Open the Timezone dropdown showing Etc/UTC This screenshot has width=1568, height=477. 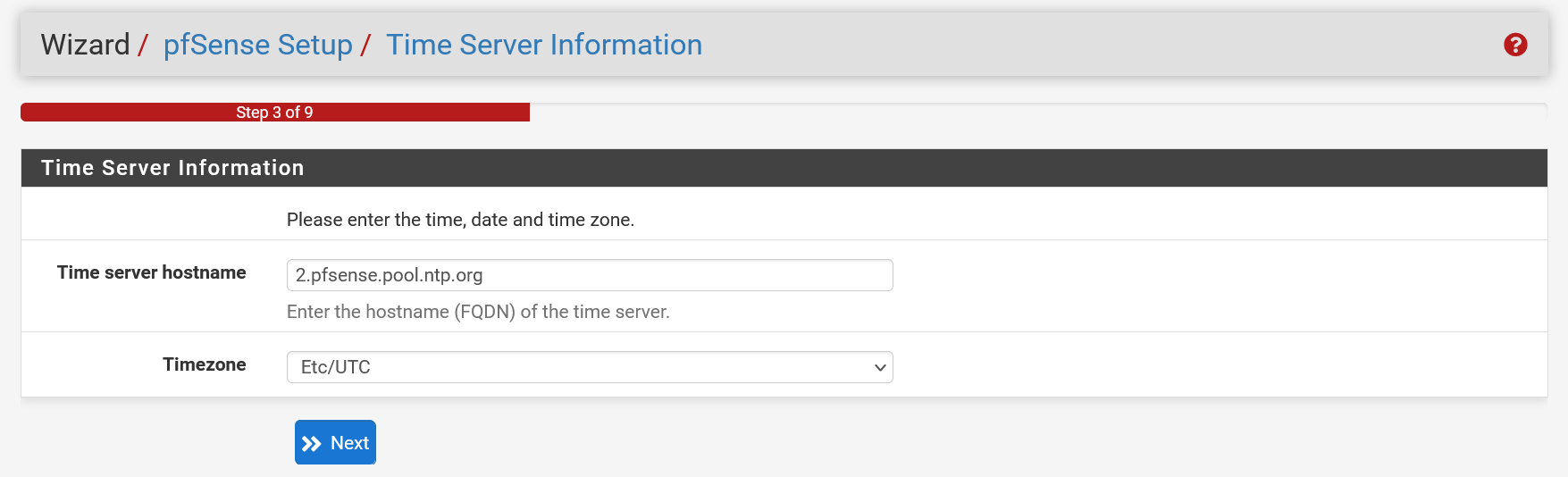[x=590, y=367]
